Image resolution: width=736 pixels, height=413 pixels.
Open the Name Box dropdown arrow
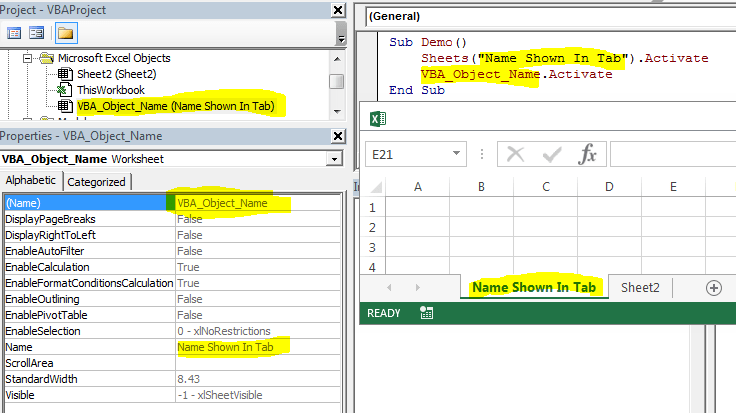click(456, 153)
